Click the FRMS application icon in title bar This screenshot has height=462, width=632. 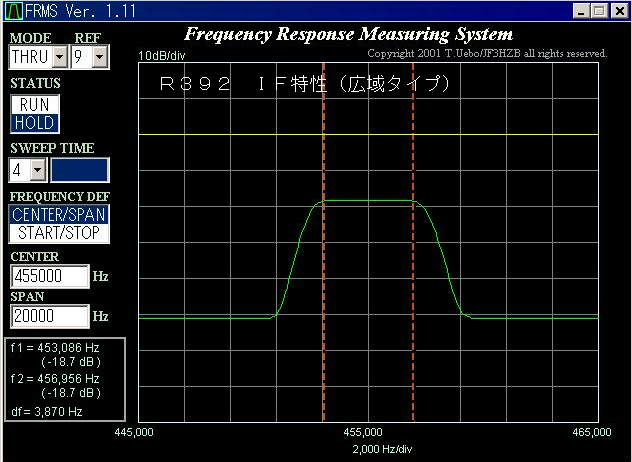click(x=13, y=10)
